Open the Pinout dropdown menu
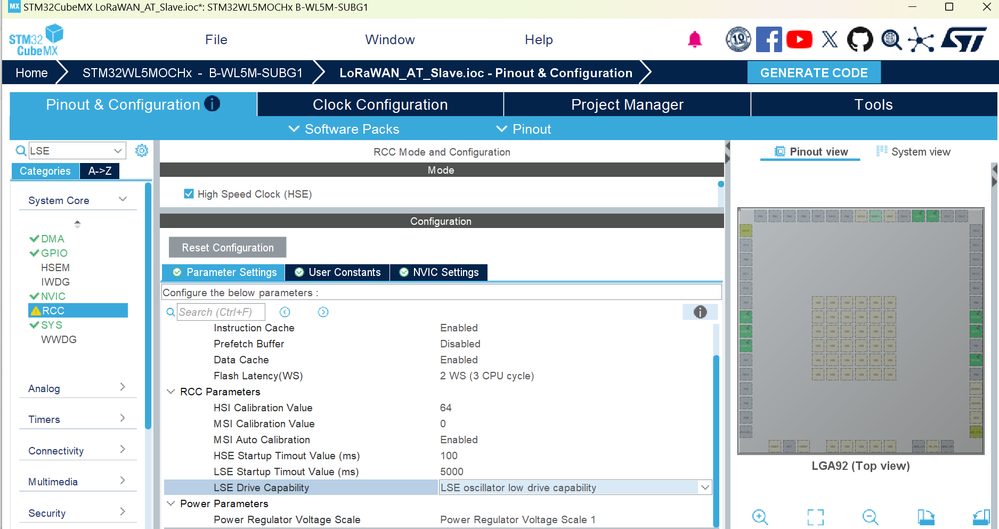The height and width of the screenshot is (529, 999). click(523, 129)
